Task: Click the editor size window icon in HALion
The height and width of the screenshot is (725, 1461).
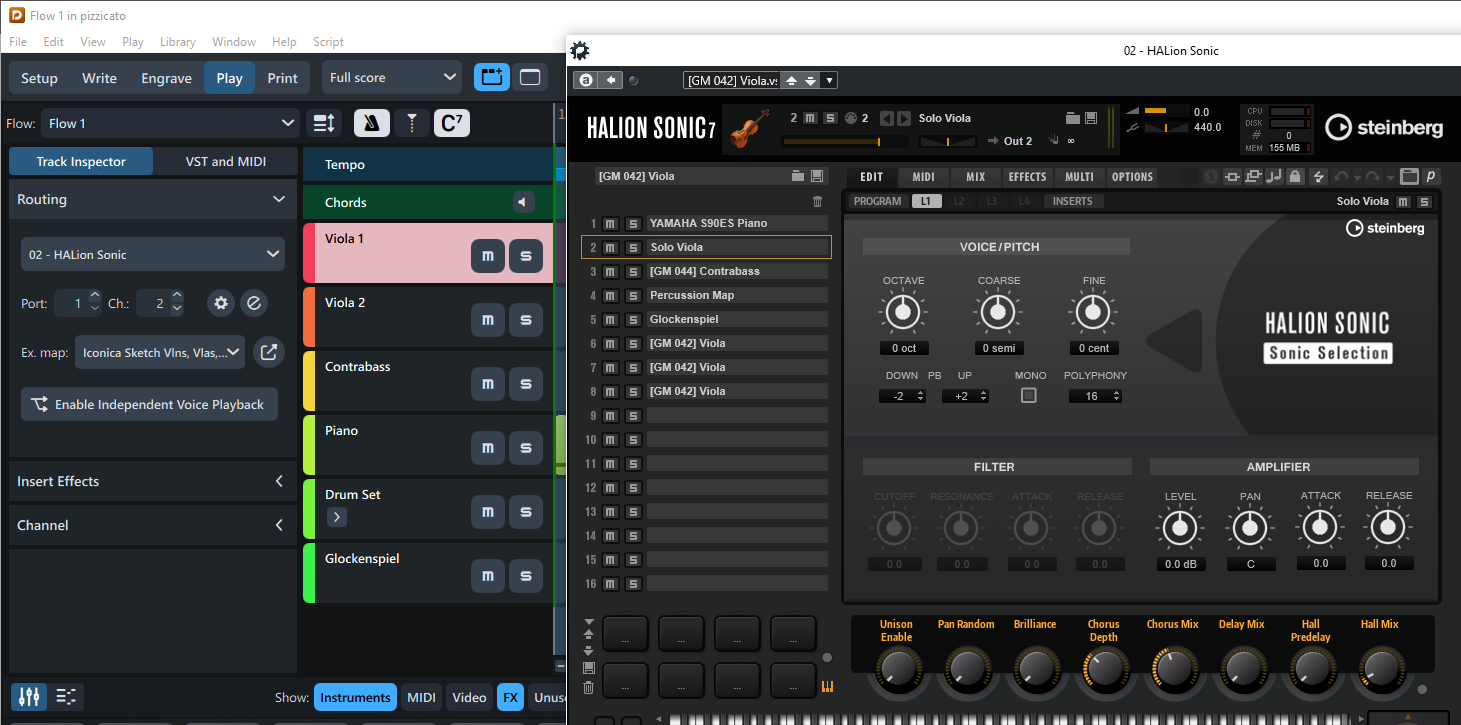Action: coord(1409,177)
